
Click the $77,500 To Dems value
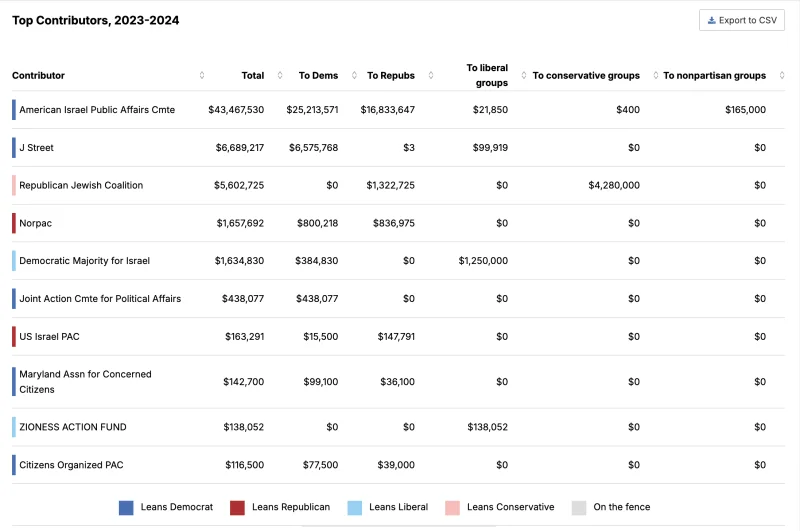[320, 465]
